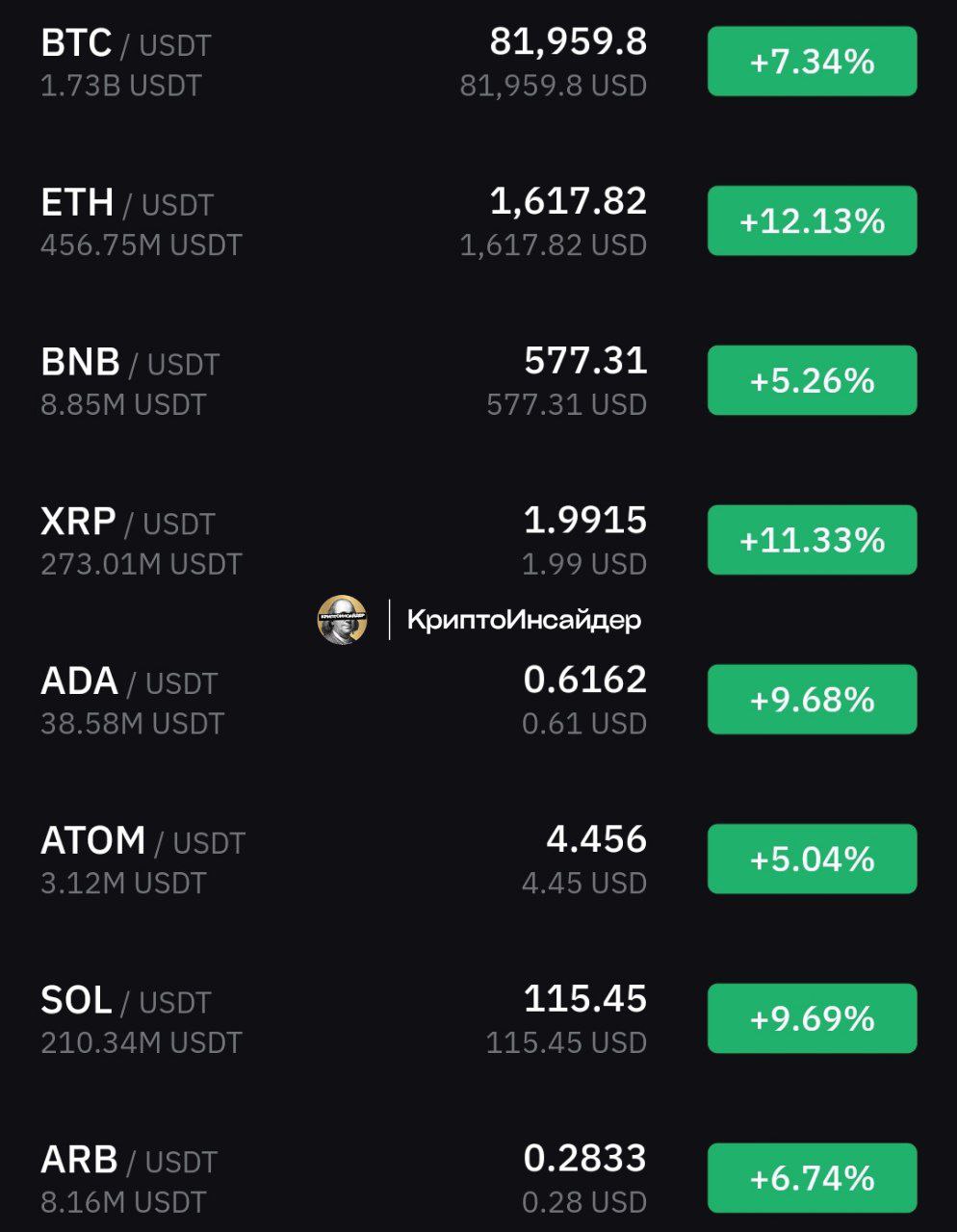Tap the +5.04% badge for ATOM
The image size is (957, 1232).
pos(812,859)
